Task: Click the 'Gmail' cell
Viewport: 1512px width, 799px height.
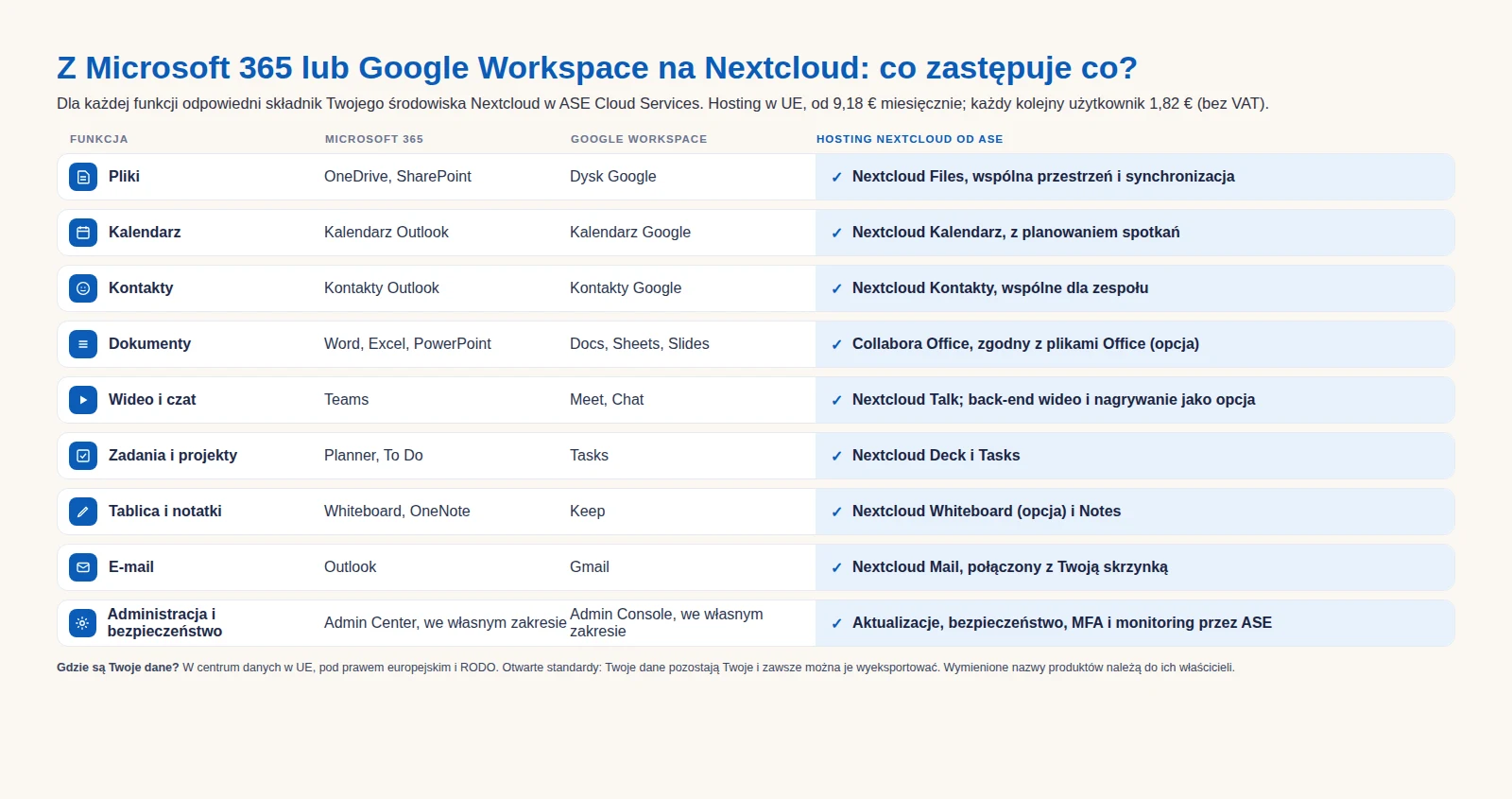Action: click(x=590, y=567)
